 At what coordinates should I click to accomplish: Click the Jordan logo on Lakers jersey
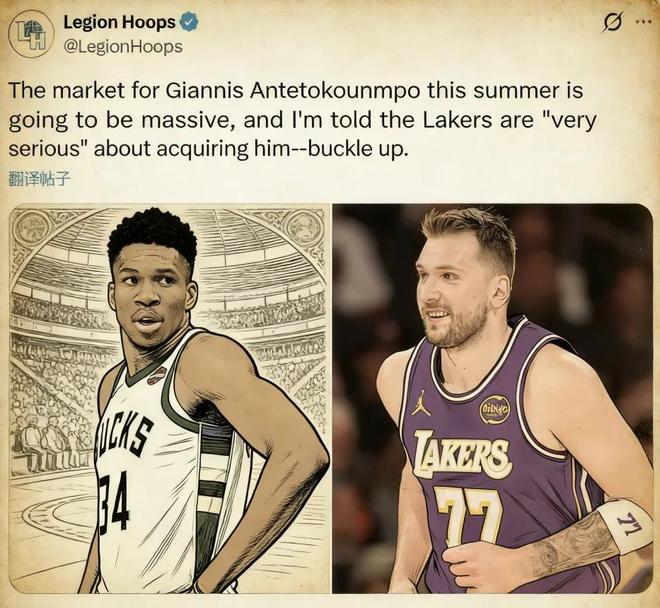pyautogui.click(x=421, y=403)
